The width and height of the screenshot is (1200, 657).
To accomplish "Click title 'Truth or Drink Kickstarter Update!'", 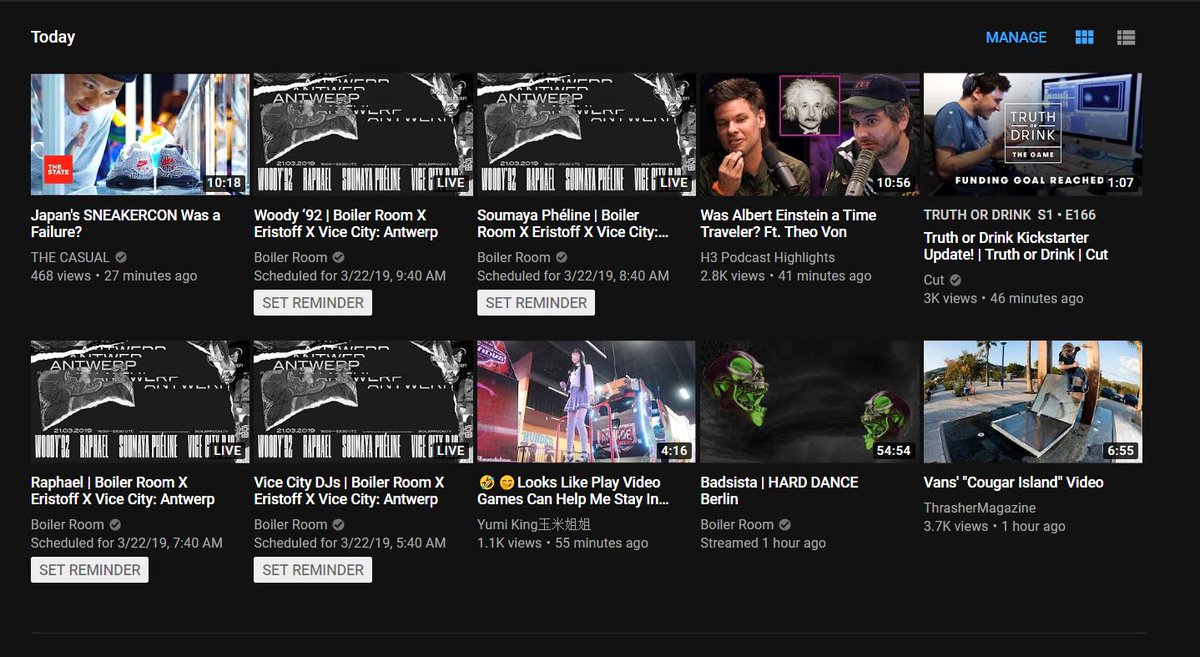I will click(1016, 246).
